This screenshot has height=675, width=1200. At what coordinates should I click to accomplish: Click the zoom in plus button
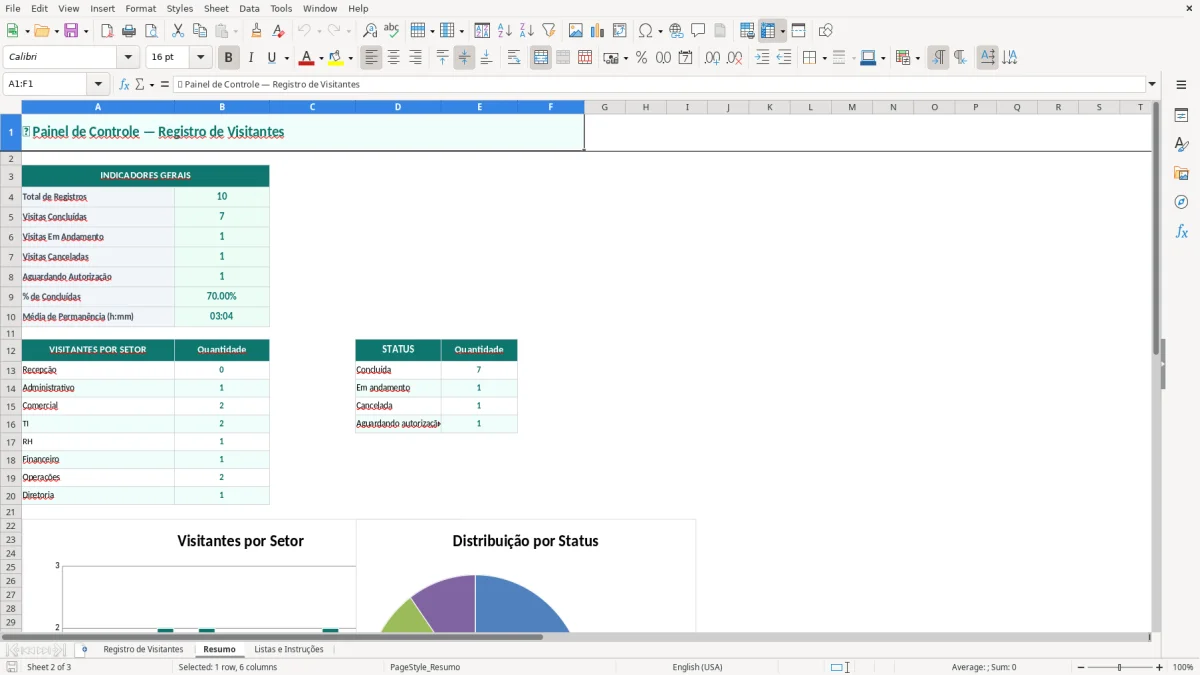(x=1159, y=667)
